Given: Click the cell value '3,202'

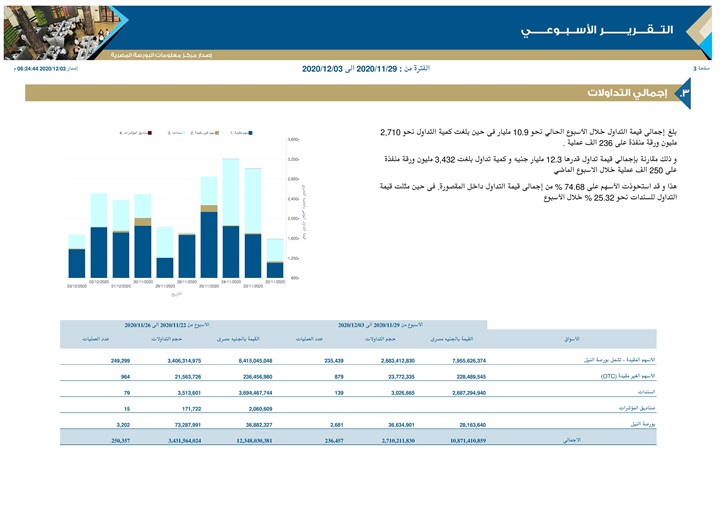Looking at the screenshot, I should point(123,425).
